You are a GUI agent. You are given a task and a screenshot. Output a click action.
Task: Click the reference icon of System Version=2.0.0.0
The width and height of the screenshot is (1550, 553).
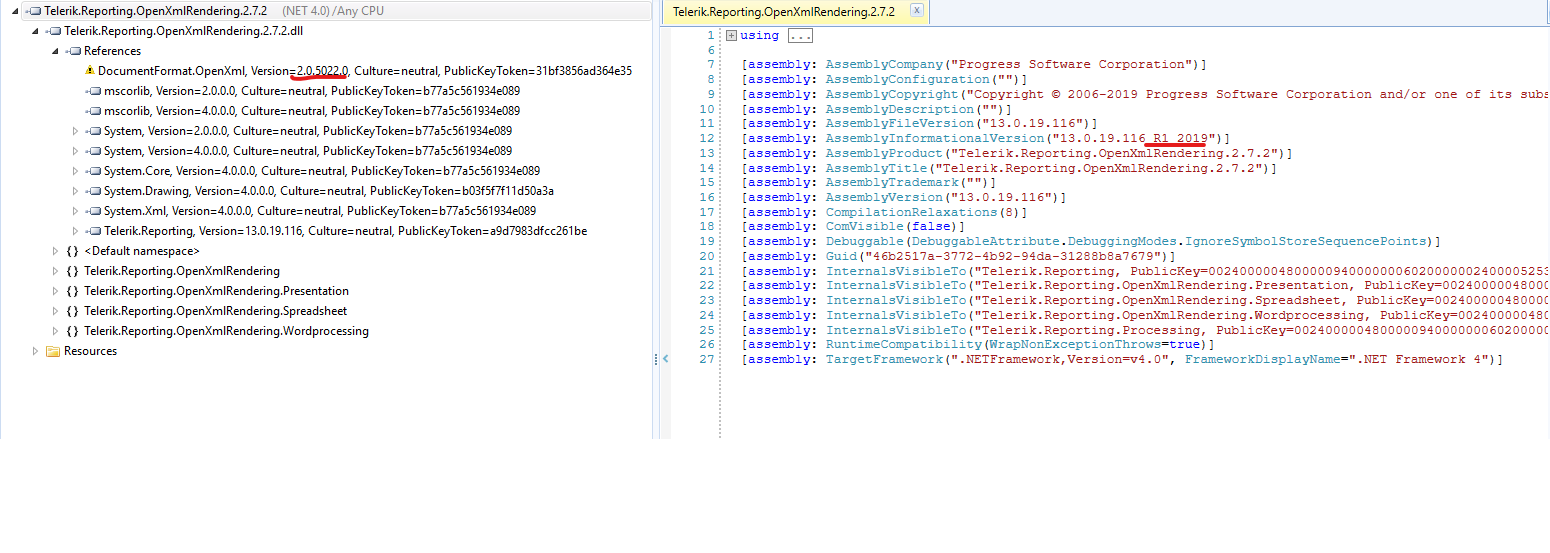click(x=95, y=131)
